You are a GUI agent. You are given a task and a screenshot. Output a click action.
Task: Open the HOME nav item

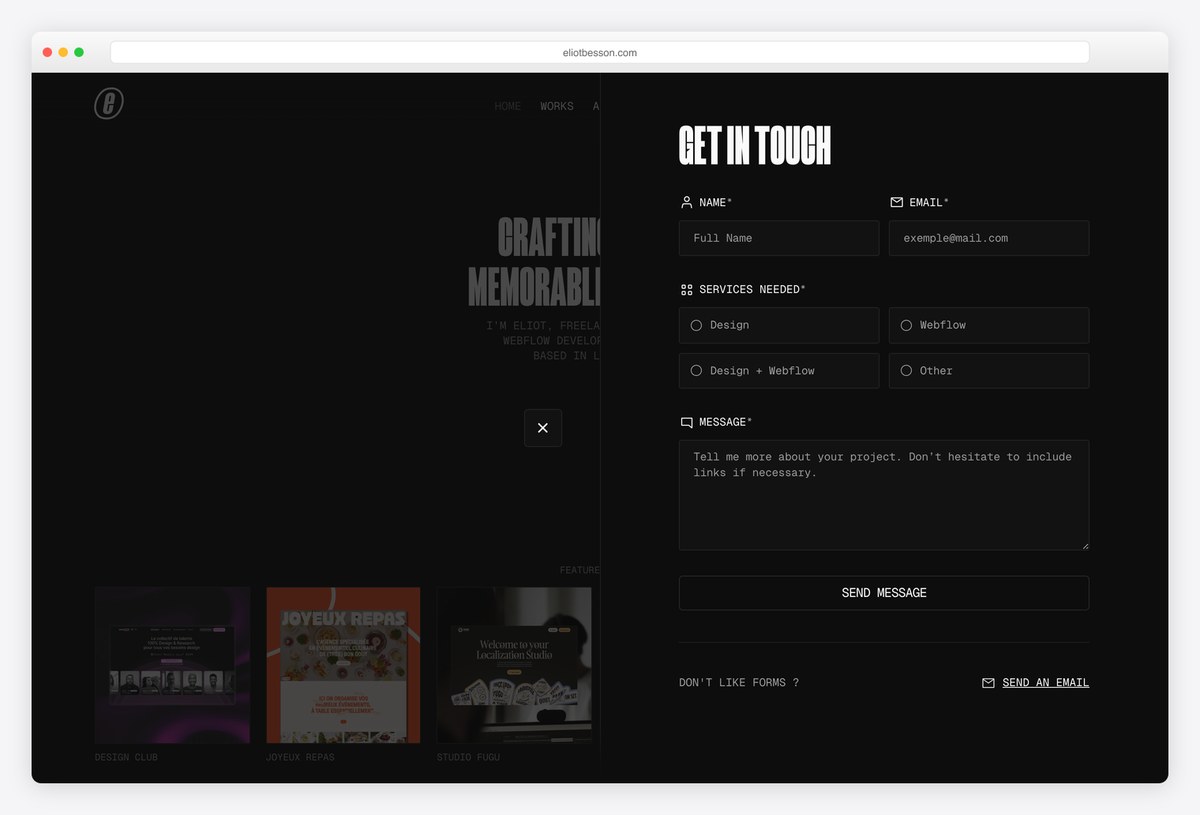click(508, 106)
